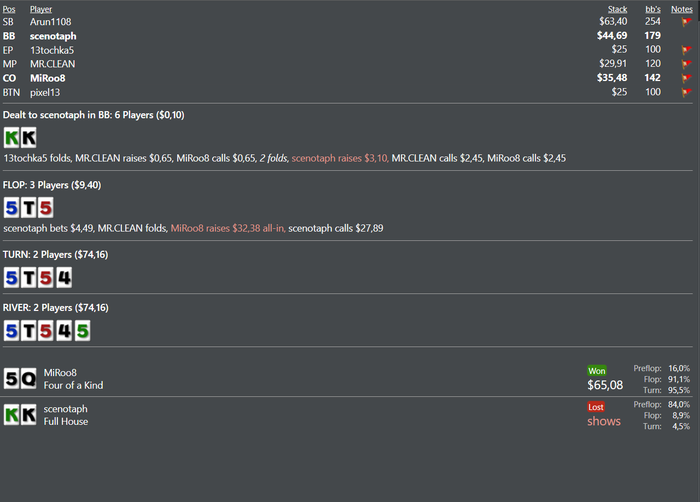The height and width of the screenshot is (502, 700).
Task: Click the green King hole card
Action: [12, 137]
